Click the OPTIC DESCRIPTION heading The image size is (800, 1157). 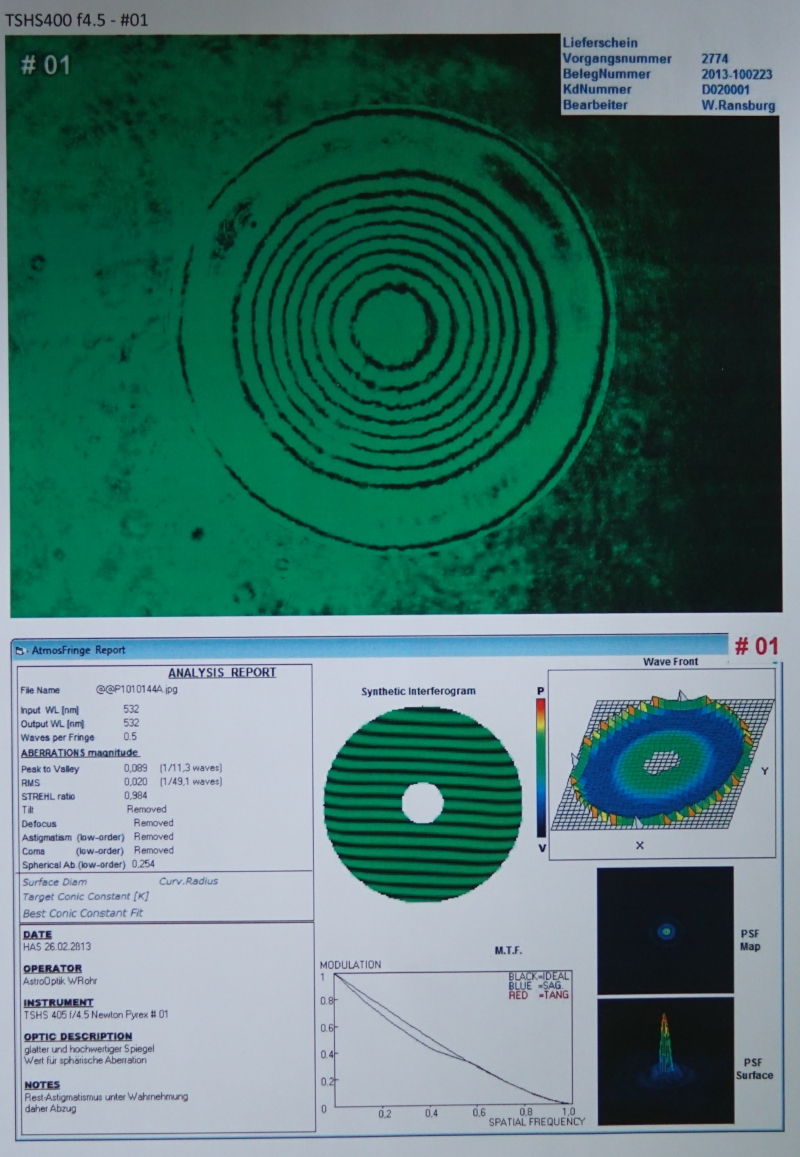[x=78, y=1036]
